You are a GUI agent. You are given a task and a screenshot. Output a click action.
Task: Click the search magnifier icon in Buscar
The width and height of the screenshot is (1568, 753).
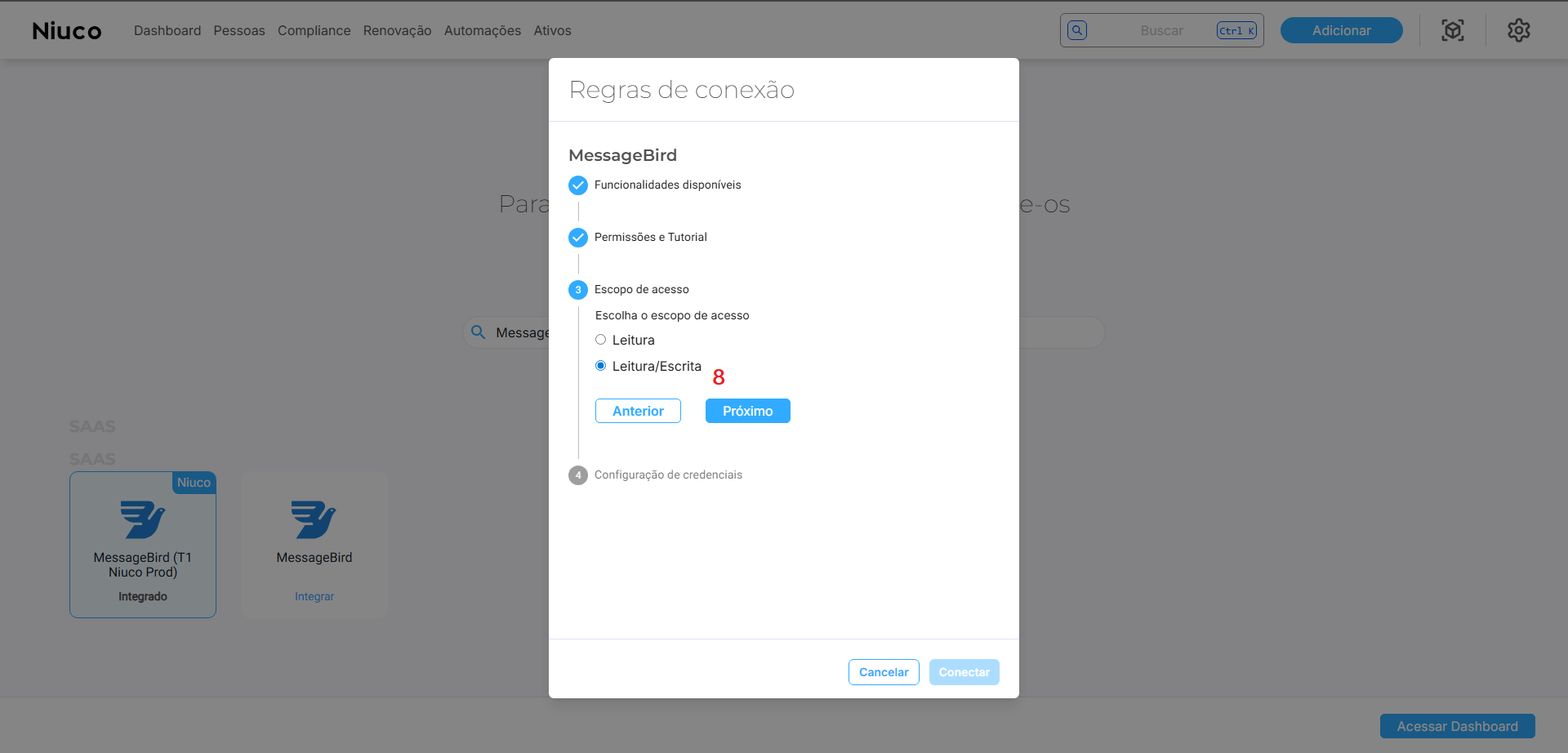point(1077,30)
